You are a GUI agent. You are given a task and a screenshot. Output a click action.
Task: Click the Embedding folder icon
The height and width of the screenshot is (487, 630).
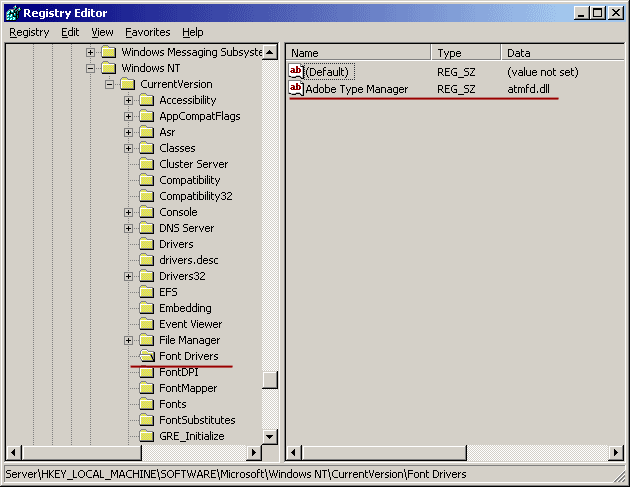tap(147, 308)
